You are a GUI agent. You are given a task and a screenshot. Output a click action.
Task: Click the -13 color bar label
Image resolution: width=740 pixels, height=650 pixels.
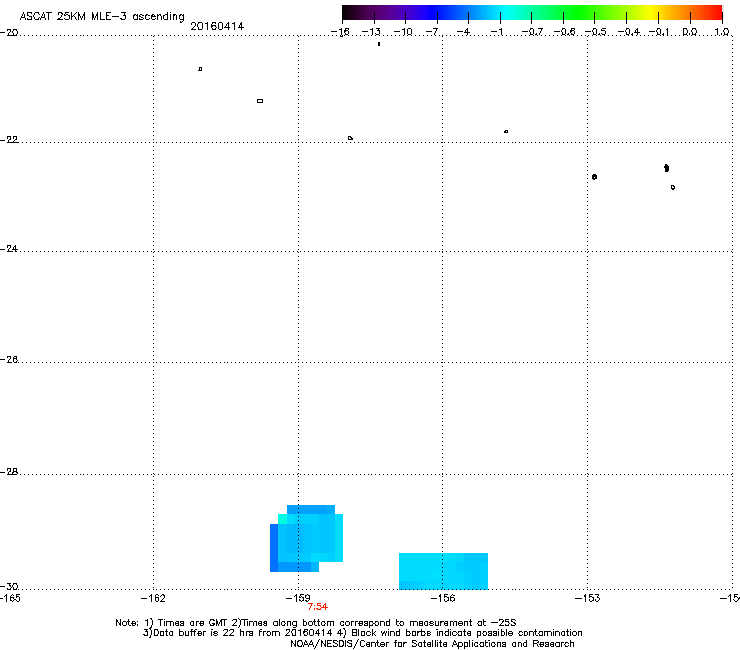coord(371,32)
